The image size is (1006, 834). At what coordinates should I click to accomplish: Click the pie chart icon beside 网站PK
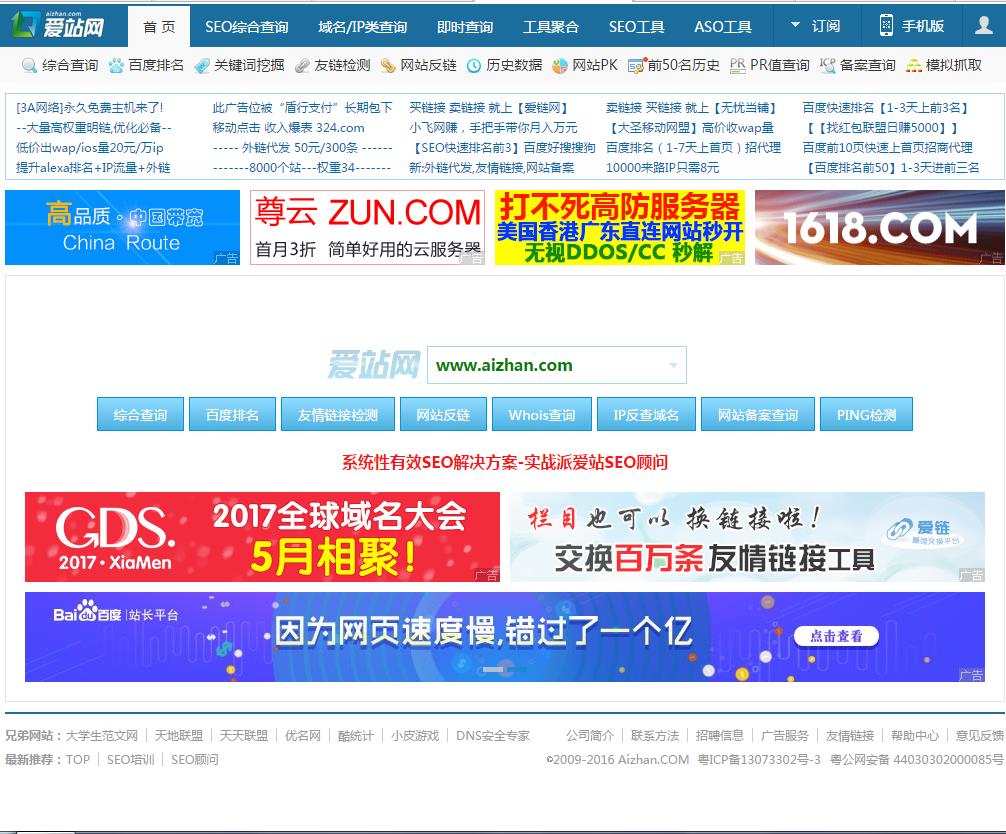coord(559,65)
